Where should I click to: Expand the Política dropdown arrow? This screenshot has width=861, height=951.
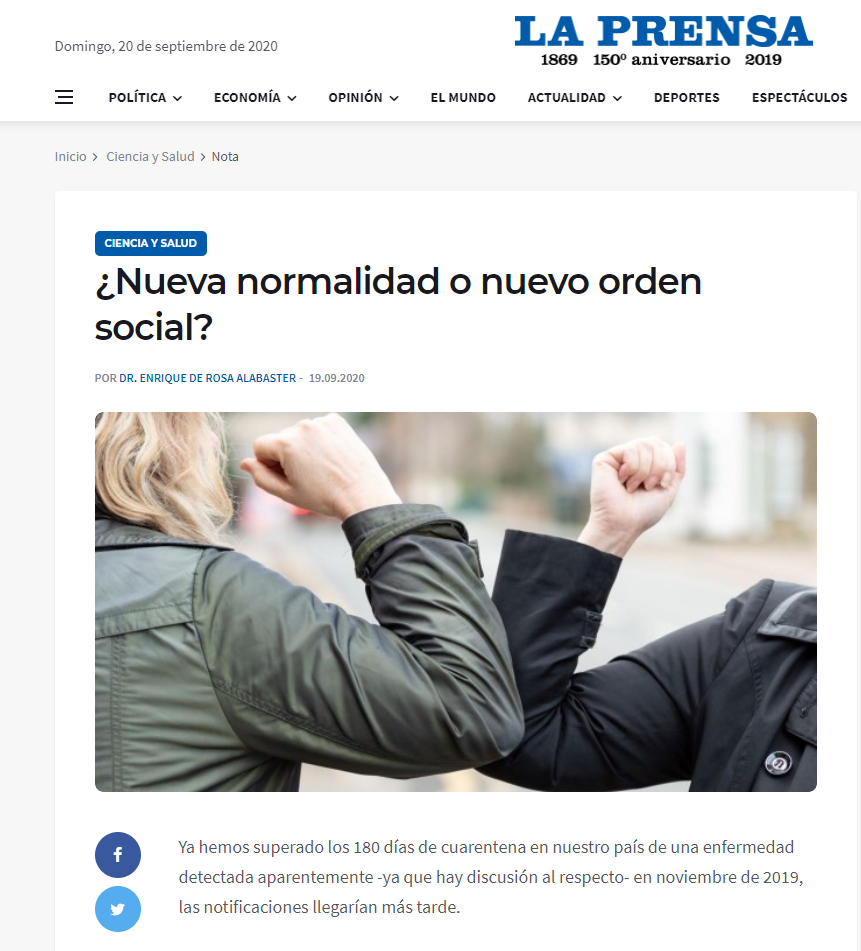[177, 98]
